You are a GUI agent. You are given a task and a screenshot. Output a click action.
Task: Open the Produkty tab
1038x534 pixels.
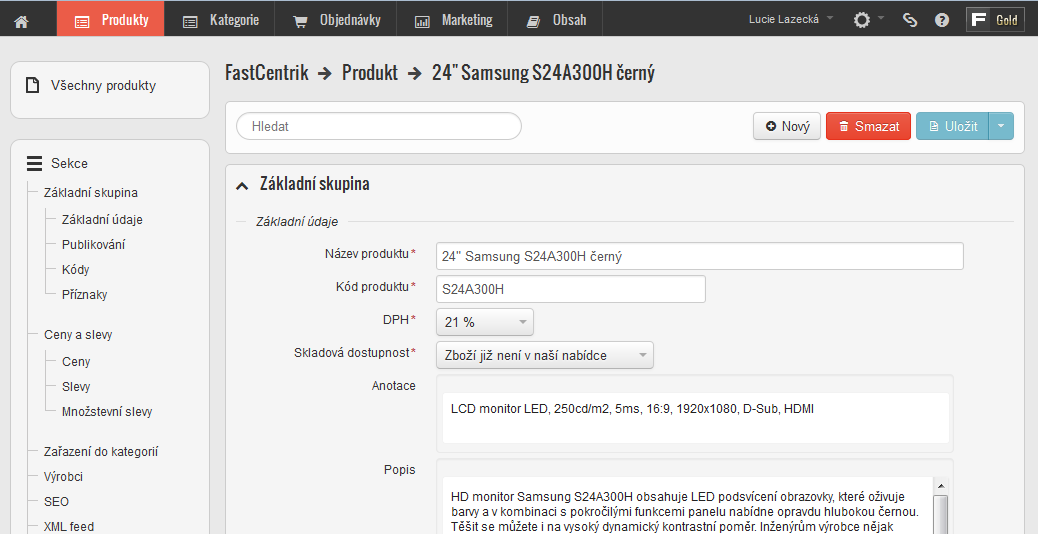(x=111, y=19)
